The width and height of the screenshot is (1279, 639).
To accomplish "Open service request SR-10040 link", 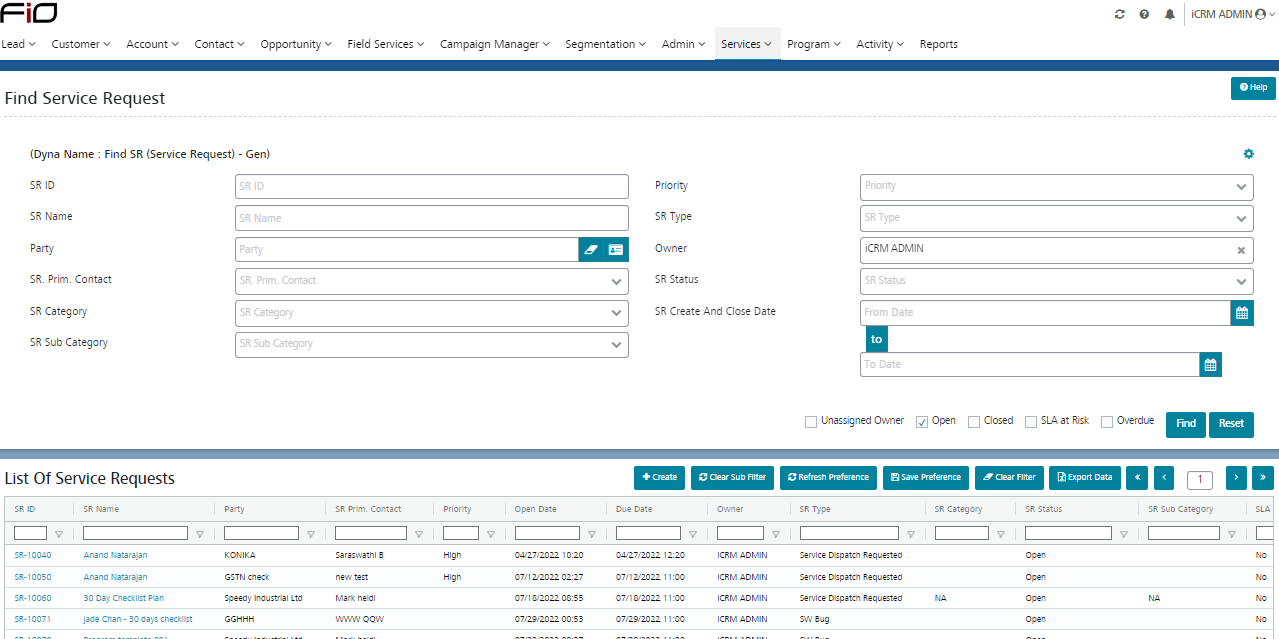I will [33, 555].
